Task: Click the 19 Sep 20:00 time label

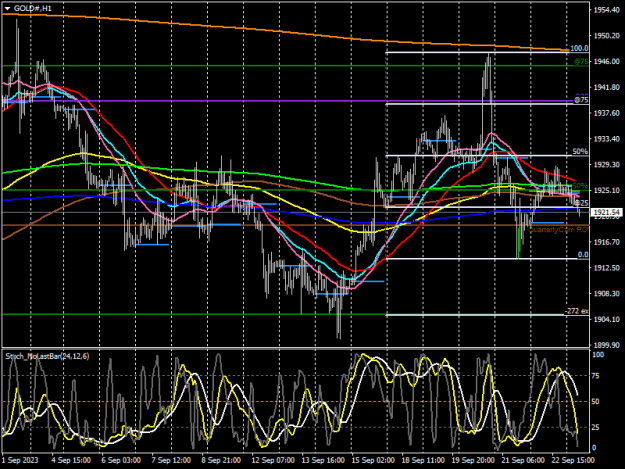Action: pyautogui.click(x=473, y=460)
